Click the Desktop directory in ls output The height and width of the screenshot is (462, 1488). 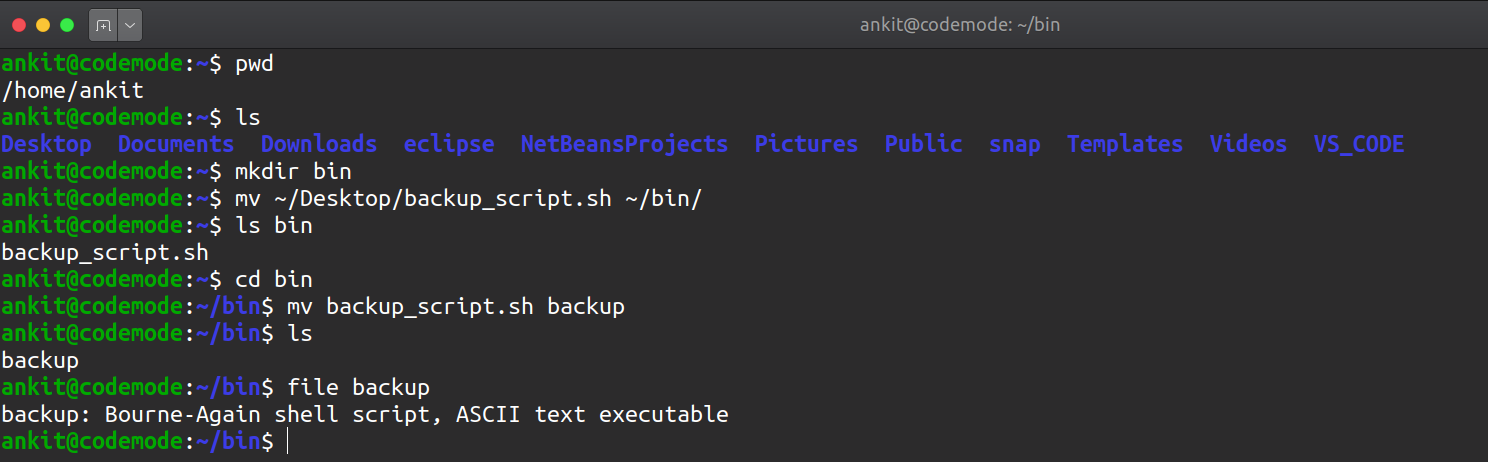coord(46,144)
